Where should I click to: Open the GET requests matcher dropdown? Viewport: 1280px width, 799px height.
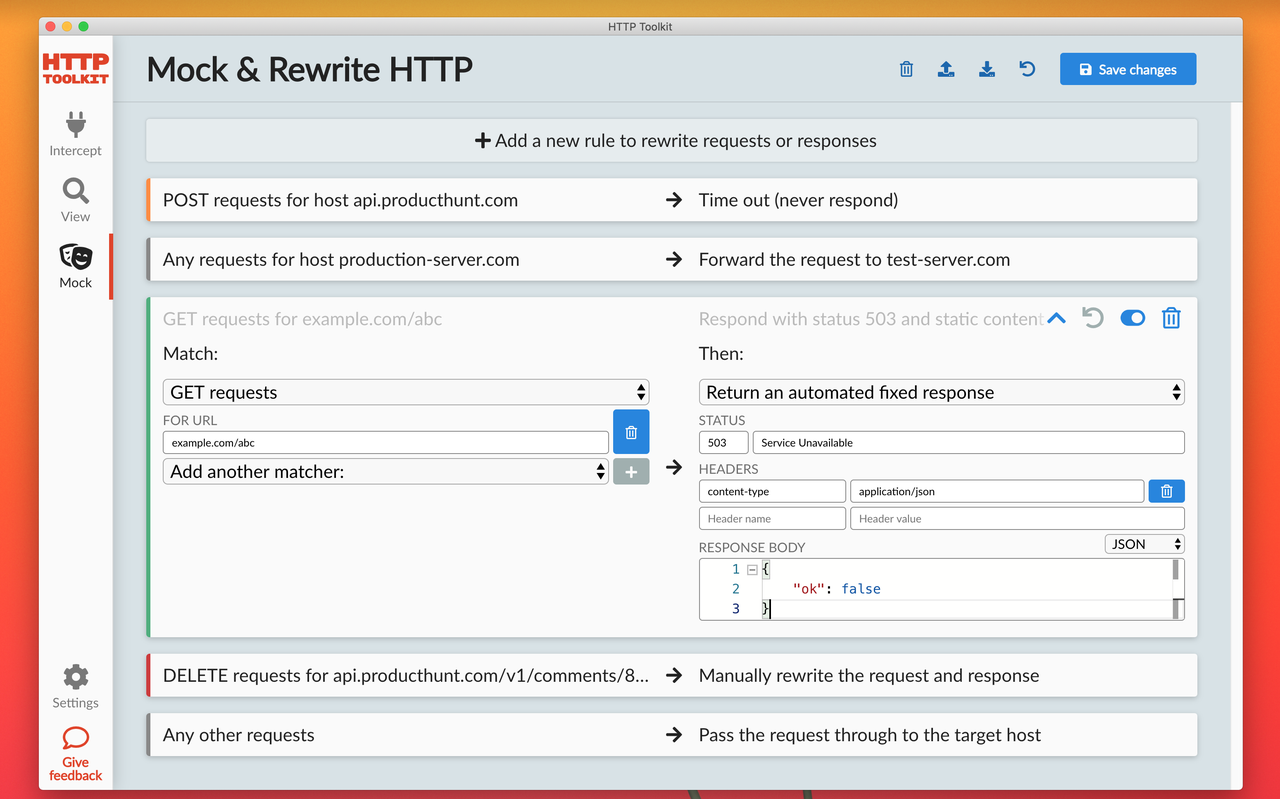(x=405, y=392)
